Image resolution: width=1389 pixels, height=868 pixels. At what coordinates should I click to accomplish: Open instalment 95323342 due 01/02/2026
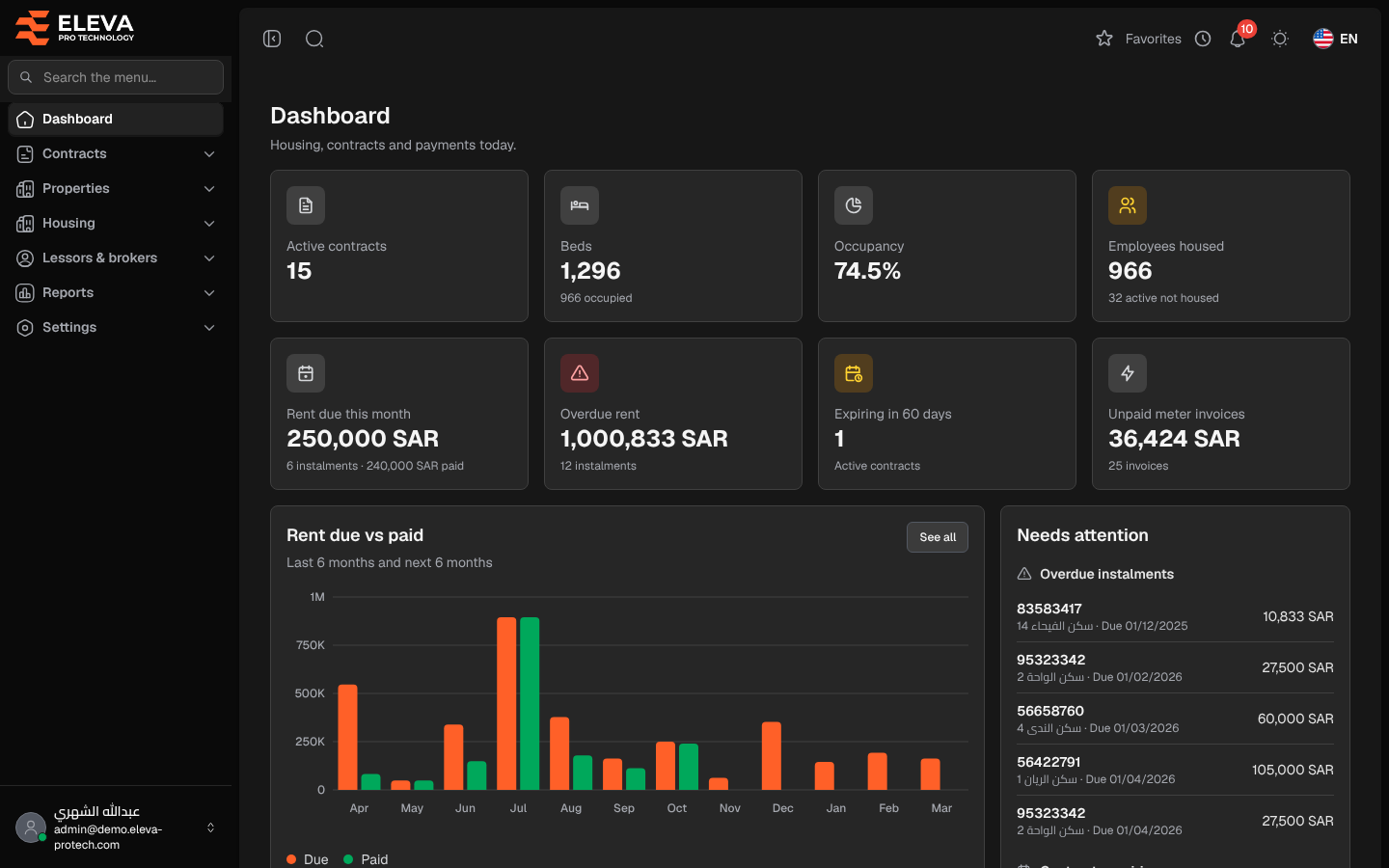1175,667
